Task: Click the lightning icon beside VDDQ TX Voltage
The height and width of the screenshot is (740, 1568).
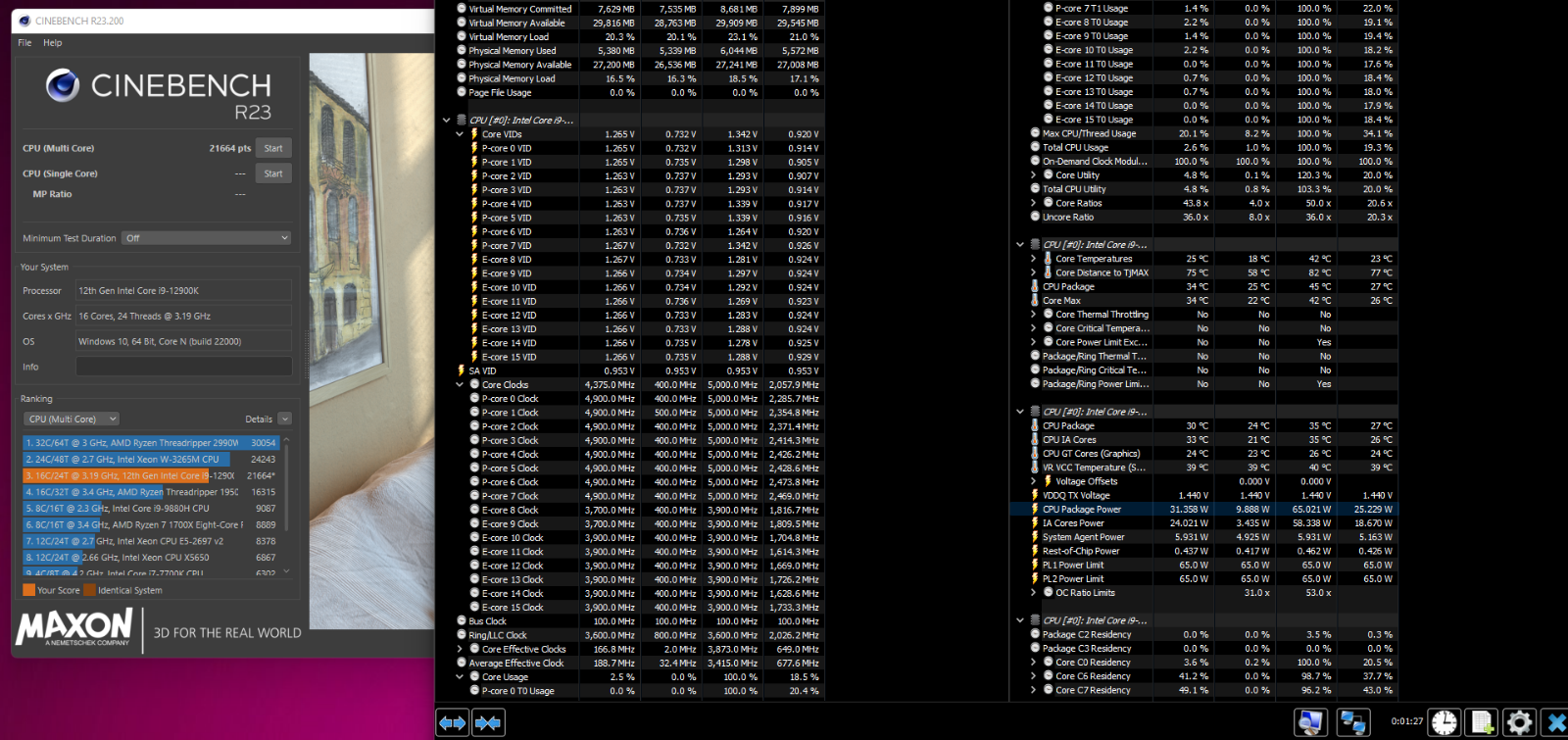Action: click(x=1034, y=496)
